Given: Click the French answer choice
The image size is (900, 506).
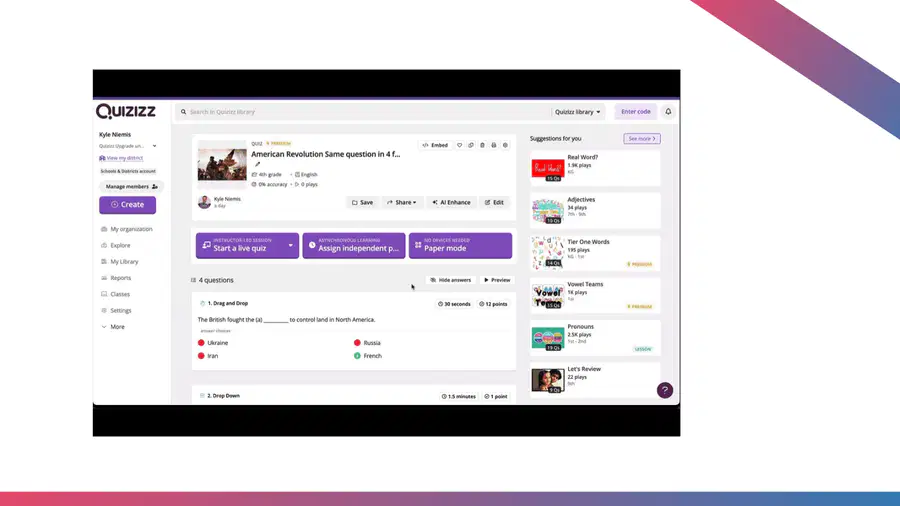Looking at the screenshot, I should pos(367,356).
